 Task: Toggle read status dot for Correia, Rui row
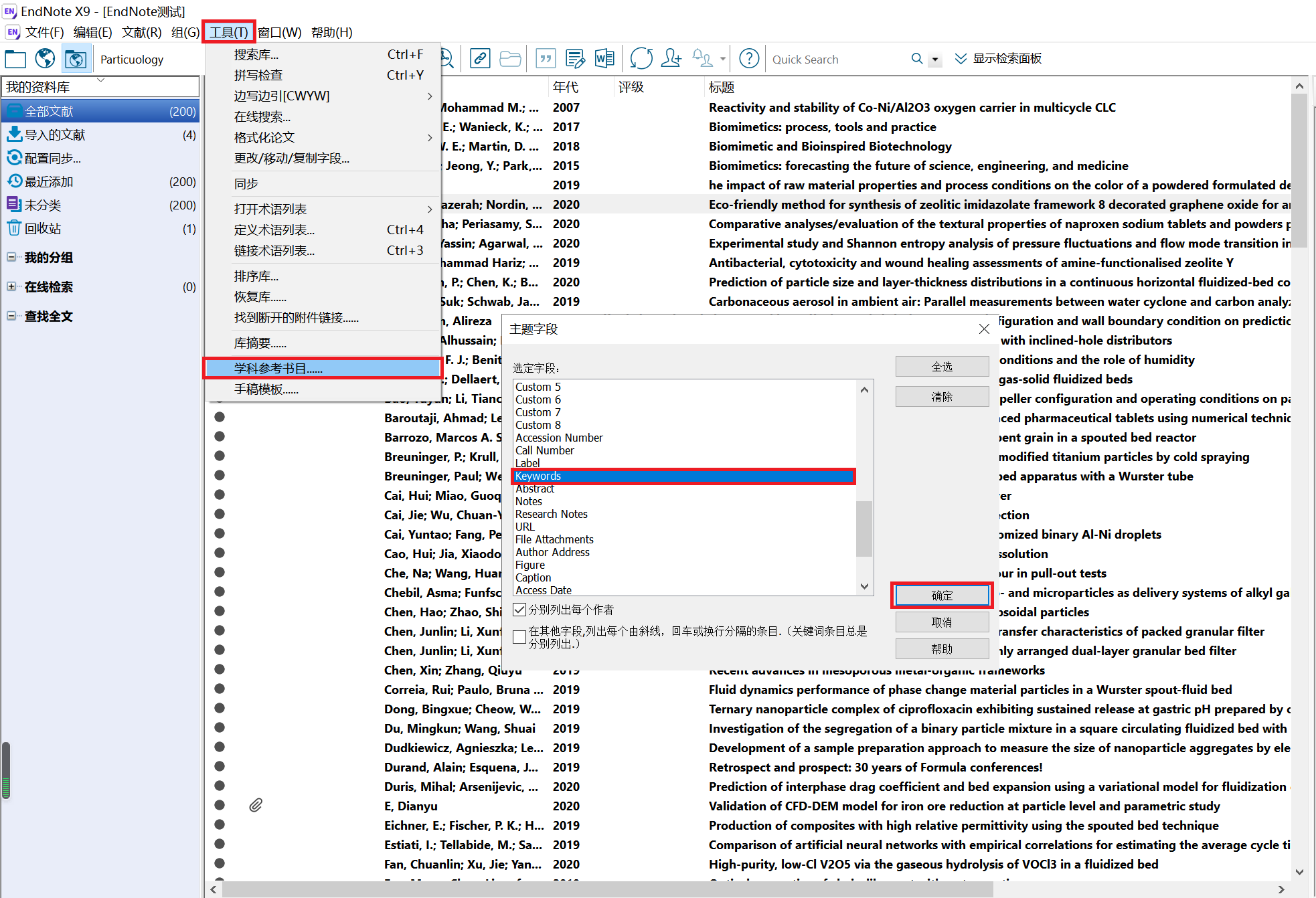[219, 689]
